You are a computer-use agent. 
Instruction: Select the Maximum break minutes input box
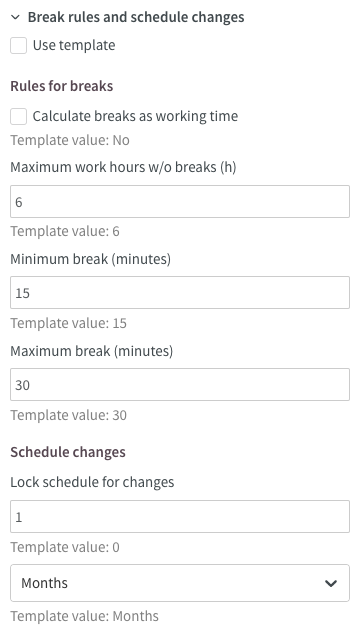(x=180, y=385)
